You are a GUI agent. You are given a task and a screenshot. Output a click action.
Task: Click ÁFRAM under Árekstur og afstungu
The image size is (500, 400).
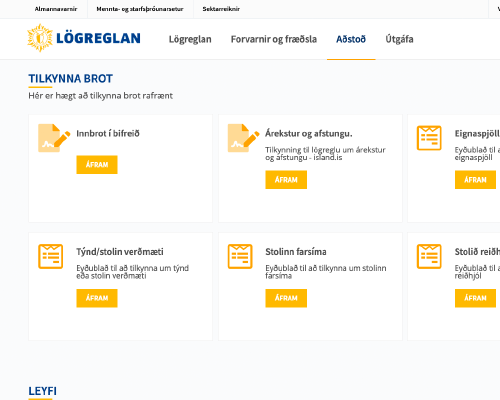[x=286, y=180]
